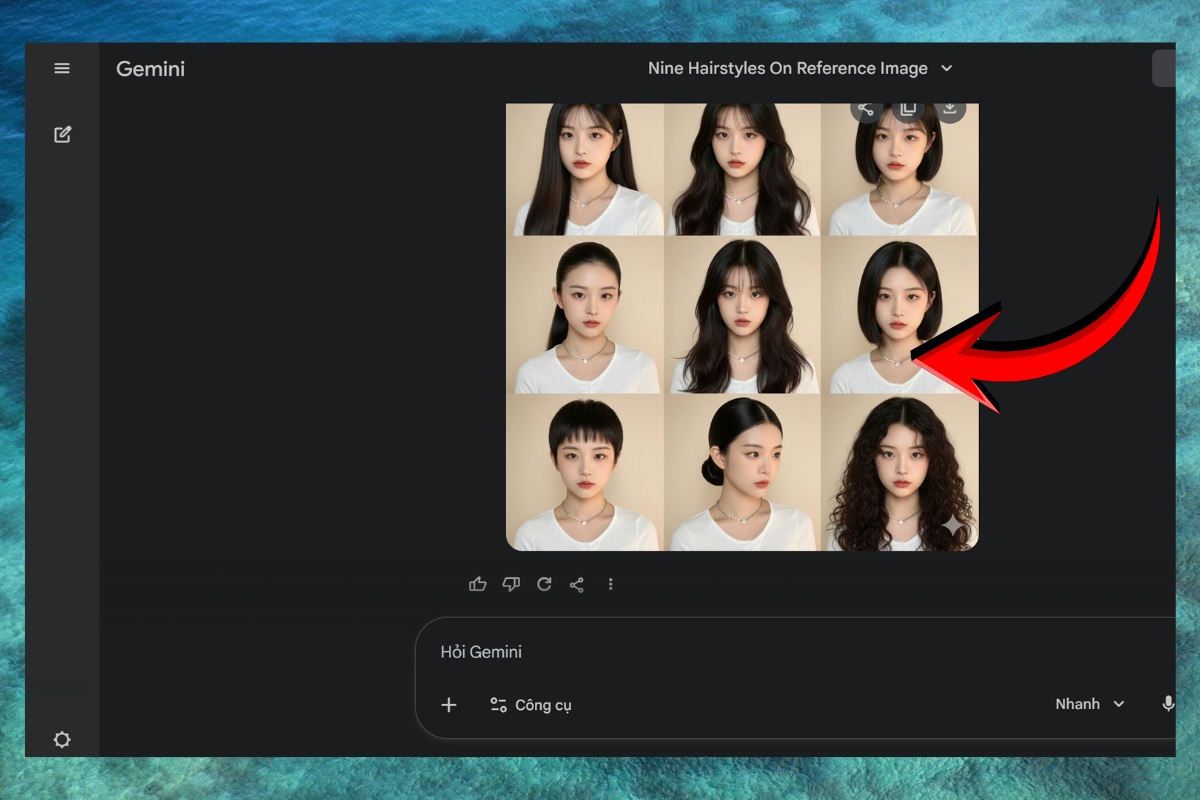Add a file with the plus icon
Viewport: 1200px width, 800px height.
(449, 705)
